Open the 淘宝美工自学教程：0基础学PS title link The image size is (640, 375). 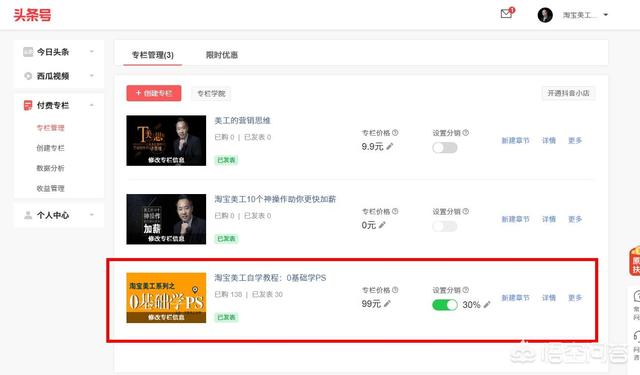(x=270, y=278)
